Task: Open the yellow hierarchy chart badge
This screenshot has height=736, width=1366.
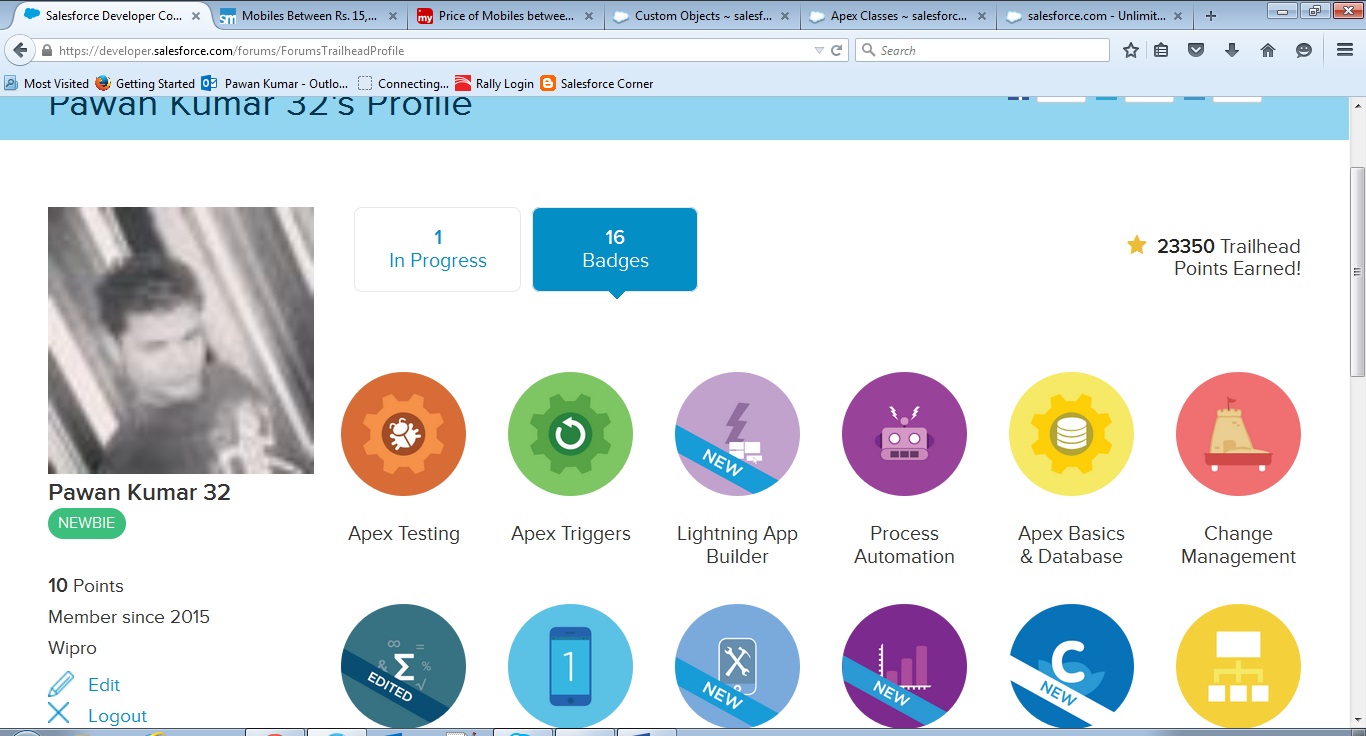Action: 1238,666
